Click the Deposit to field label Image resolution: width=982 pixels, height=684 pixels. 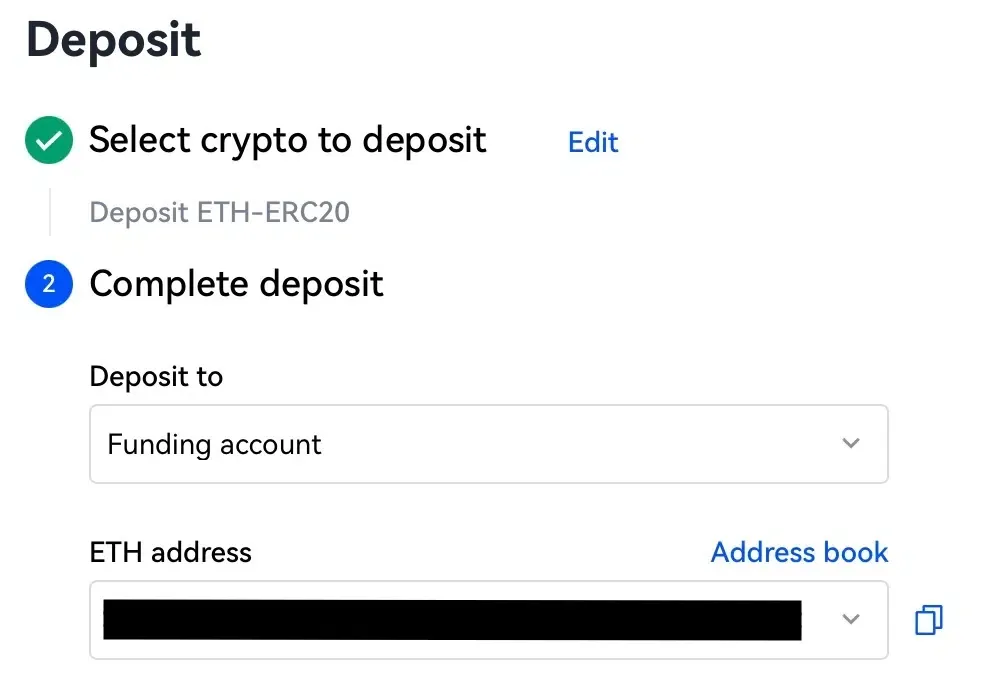click(x=156, y=377)
